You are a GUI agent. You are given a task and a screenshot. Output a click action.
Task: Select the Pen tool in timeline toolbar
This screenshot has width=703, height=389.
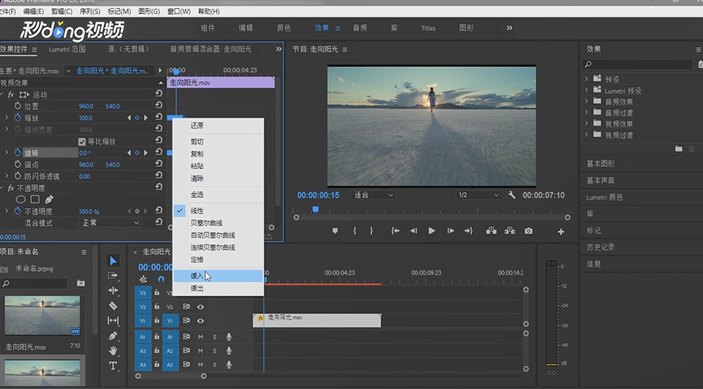tap(113, 336)
